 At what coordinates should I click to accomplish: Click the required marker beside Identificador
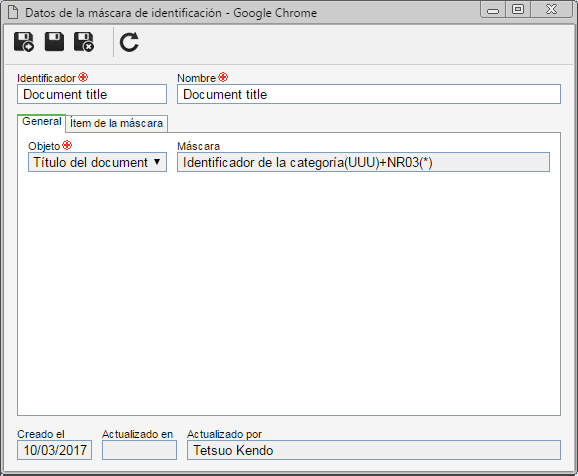(83, 77)
